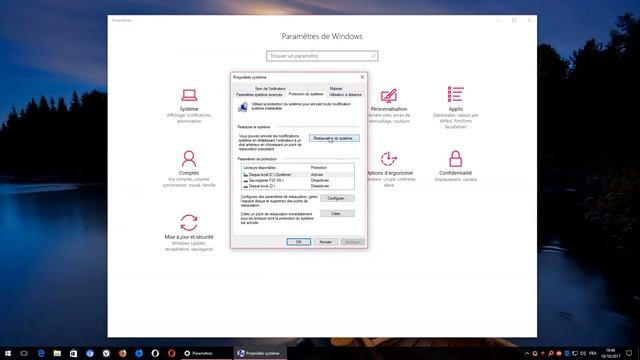Viewport: 640px width, 360px height.
Task: Click the FRA language indicator
Action: pyautogui.click(x=593, y=353)
